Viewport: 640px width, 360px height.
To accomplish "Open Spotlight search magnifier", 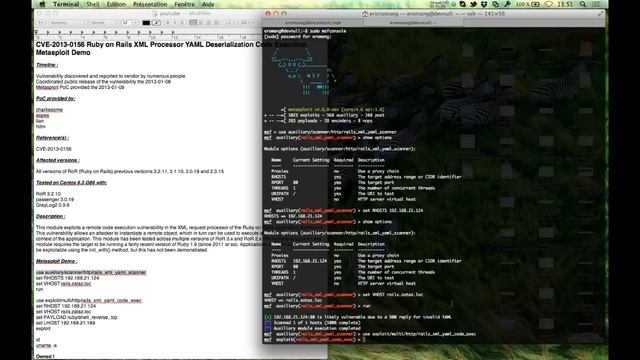I will click(583, 4).
